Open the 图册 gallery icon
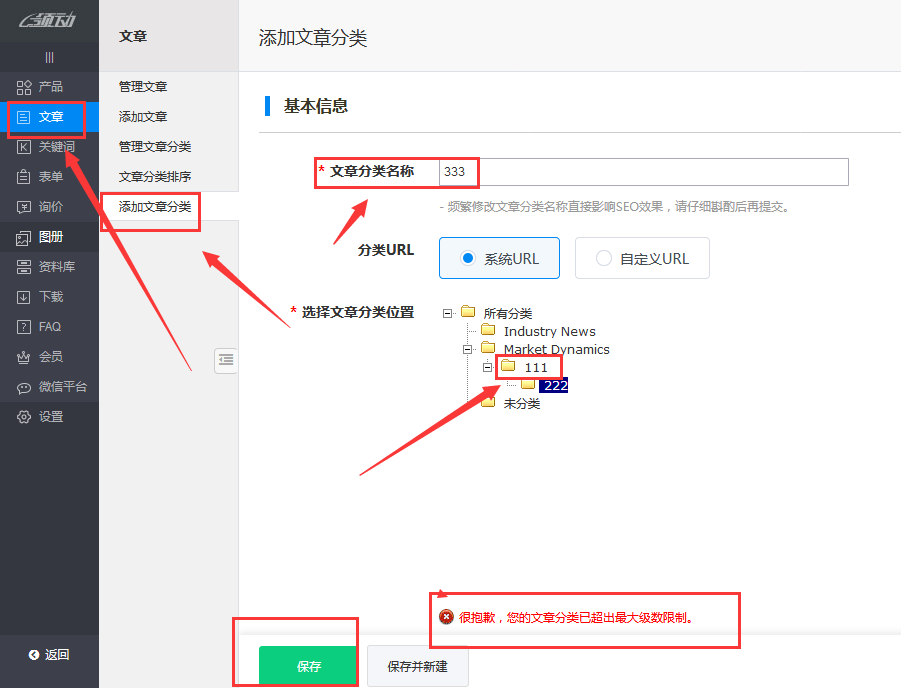 (22, 237)
